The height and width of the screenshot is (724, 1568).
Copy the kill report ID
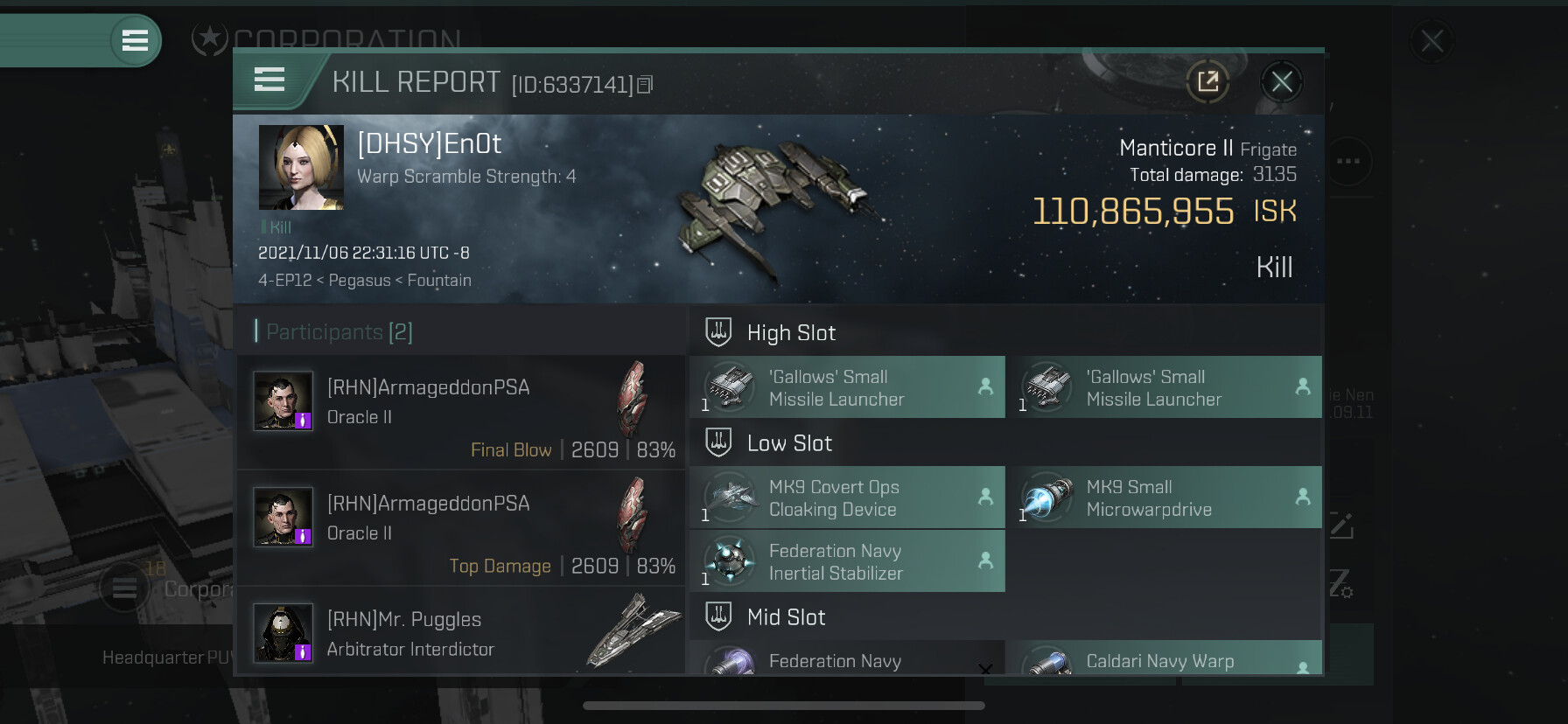[x=645, y=84]
